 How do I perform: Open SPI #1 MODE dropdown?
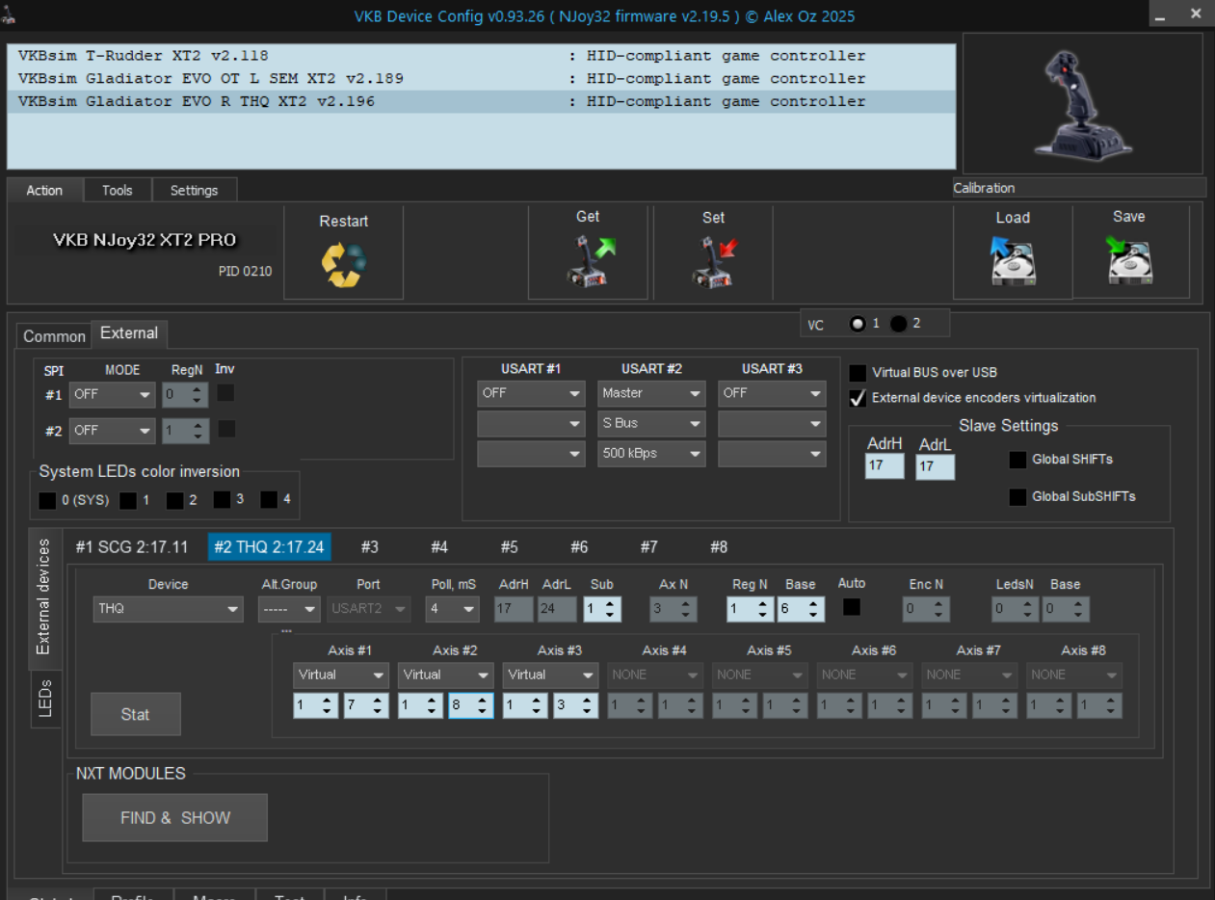tap(112, 395)
